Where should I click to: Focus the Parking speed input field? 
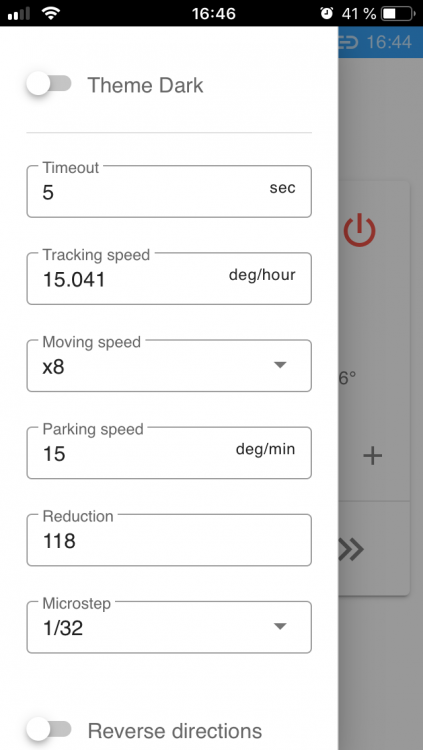(x=169, y=452)
